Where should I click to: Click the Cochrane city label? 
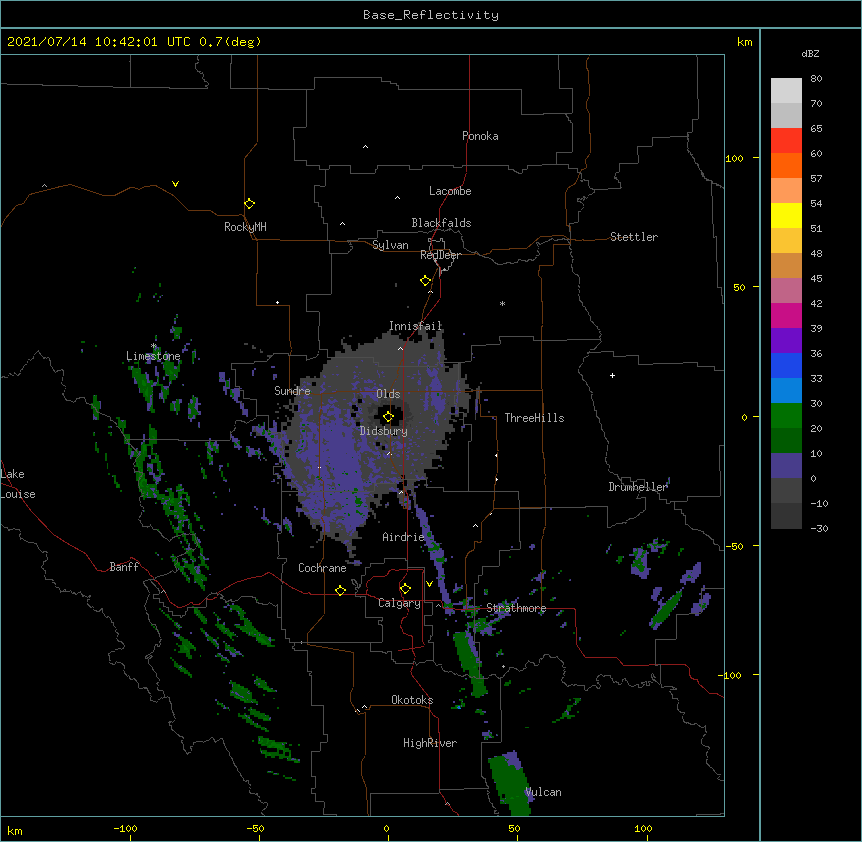tap(322, 568)
